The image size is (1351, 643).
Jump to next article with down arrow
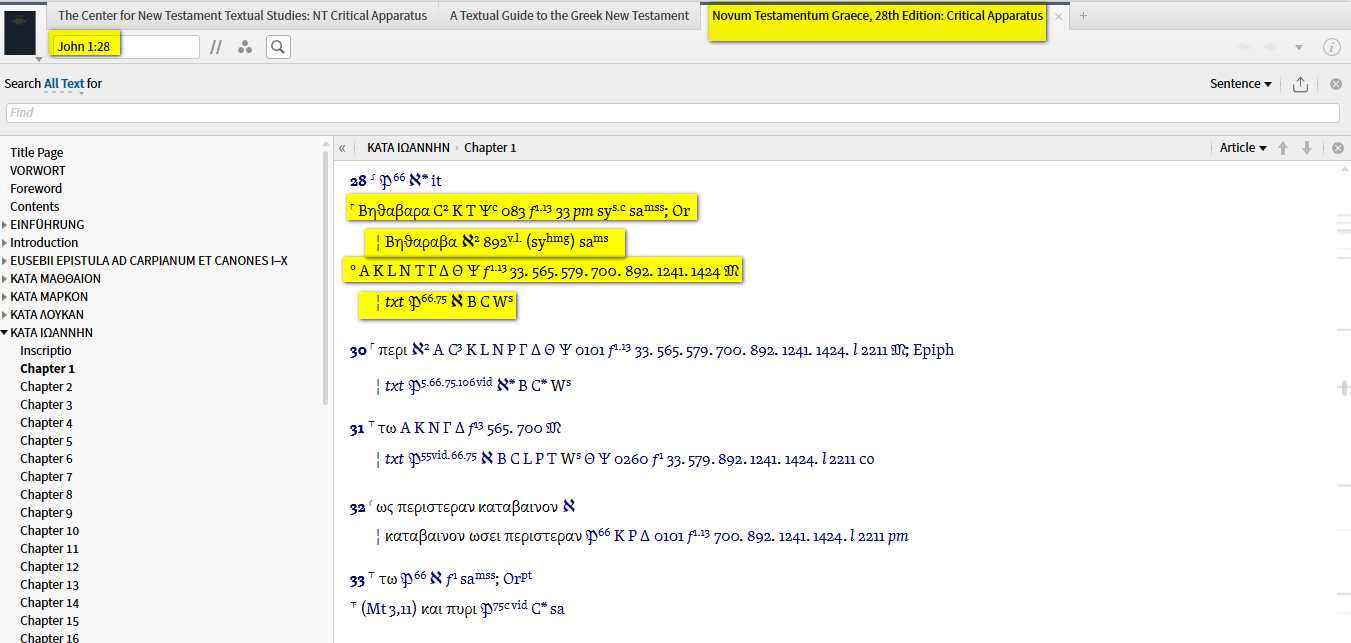point(1307,148)
